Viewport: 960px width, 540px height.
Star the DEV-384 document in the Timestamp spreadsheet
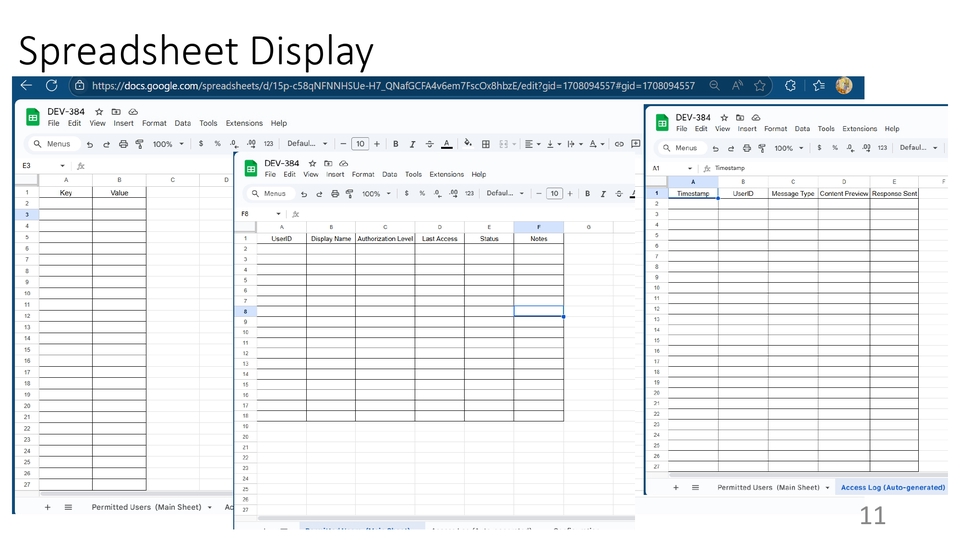point(724,118)
